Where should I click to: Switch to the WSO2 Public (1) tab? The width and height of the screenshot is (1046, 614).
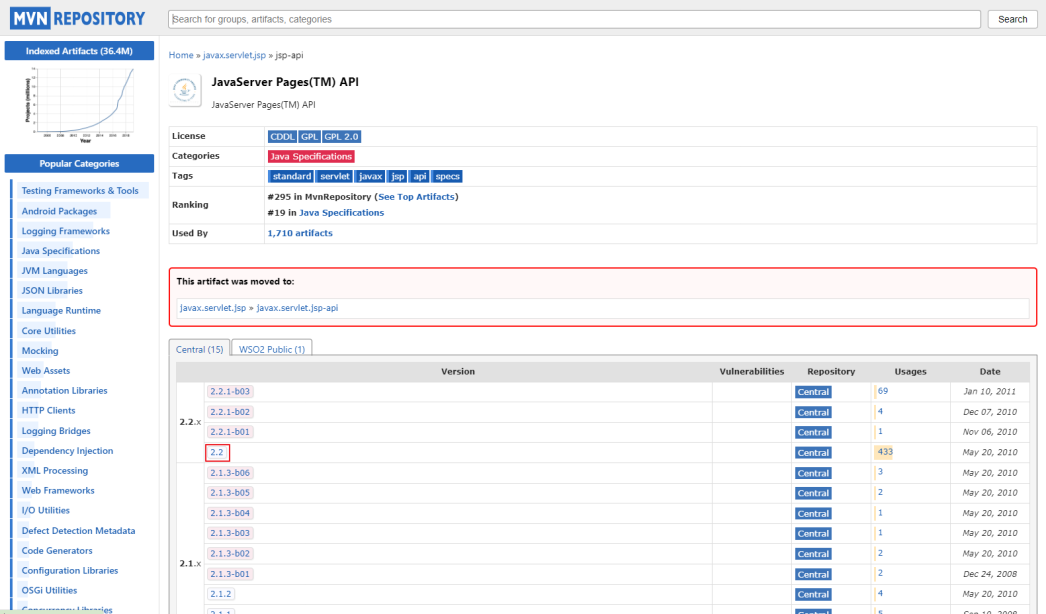tap(272, 349)
